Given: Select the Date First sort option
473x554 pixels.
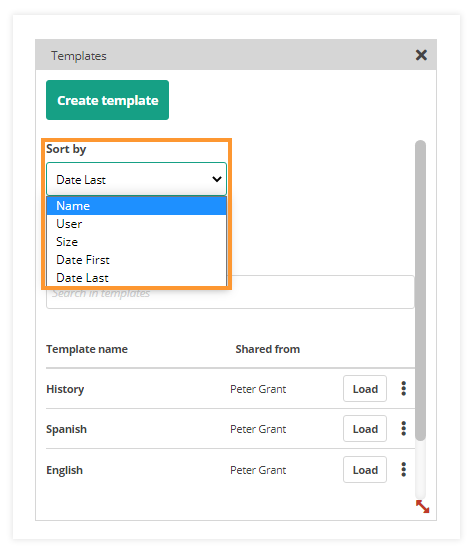Looking at the screenshot, I should point(136,260).
